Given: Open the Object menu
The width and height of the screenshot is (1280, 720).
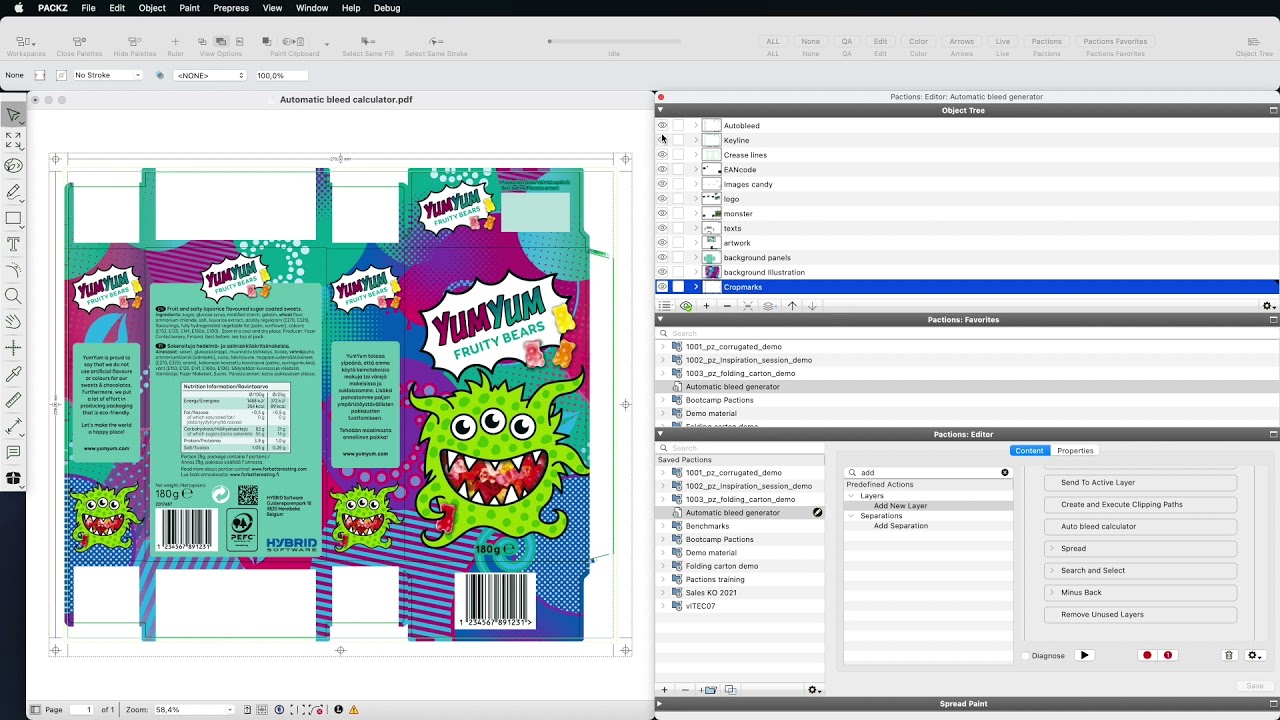Looking at the screenshot, I should (152, 8).
